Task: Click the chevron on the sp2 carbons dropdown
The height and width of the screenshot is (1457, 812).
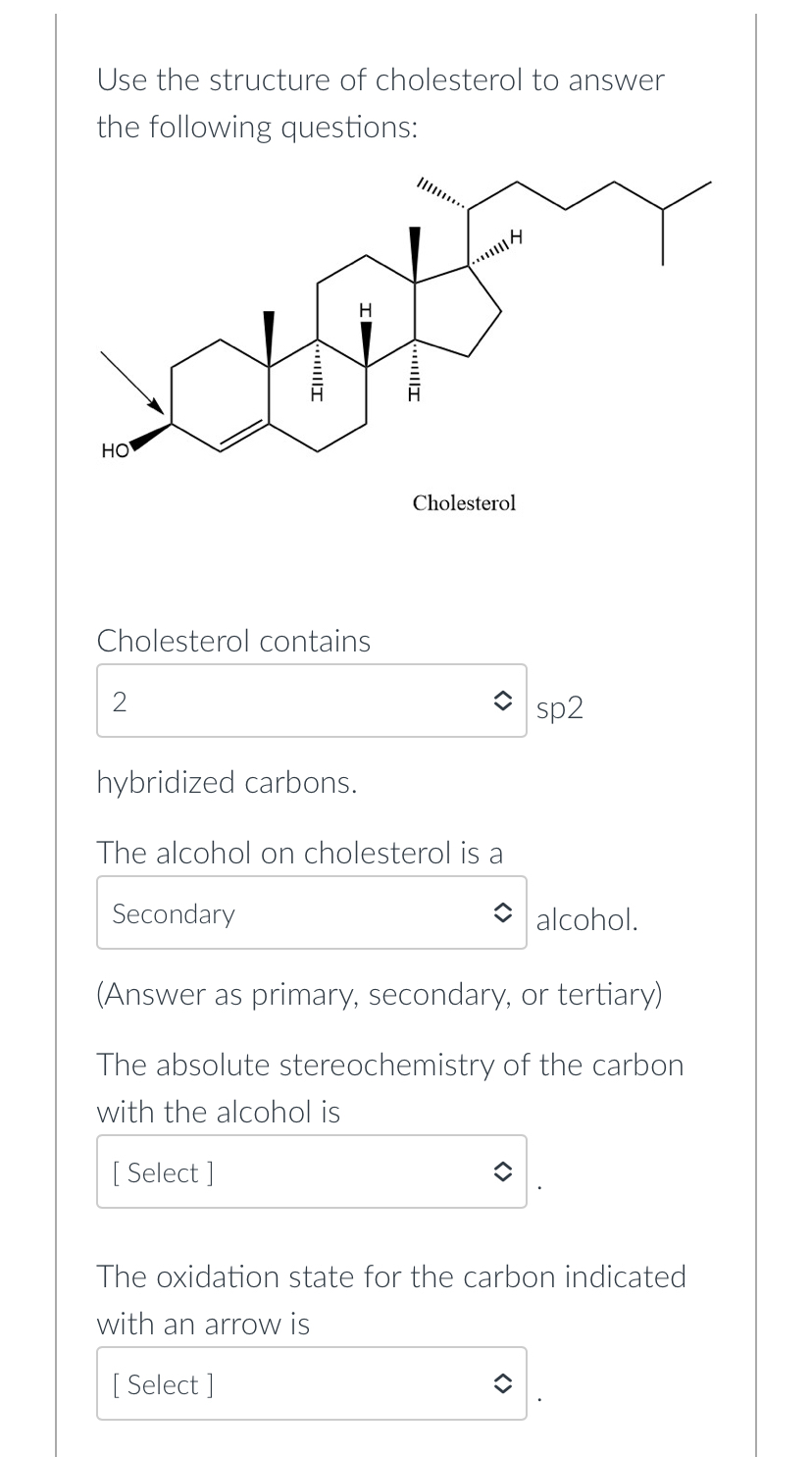Action: 504,700
